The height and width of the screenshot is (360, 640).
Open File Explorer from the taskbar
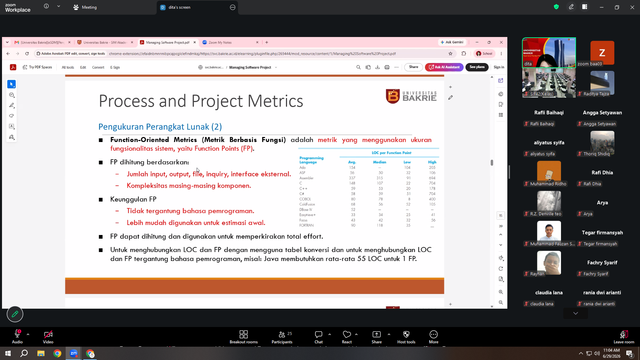pos(41,353)
